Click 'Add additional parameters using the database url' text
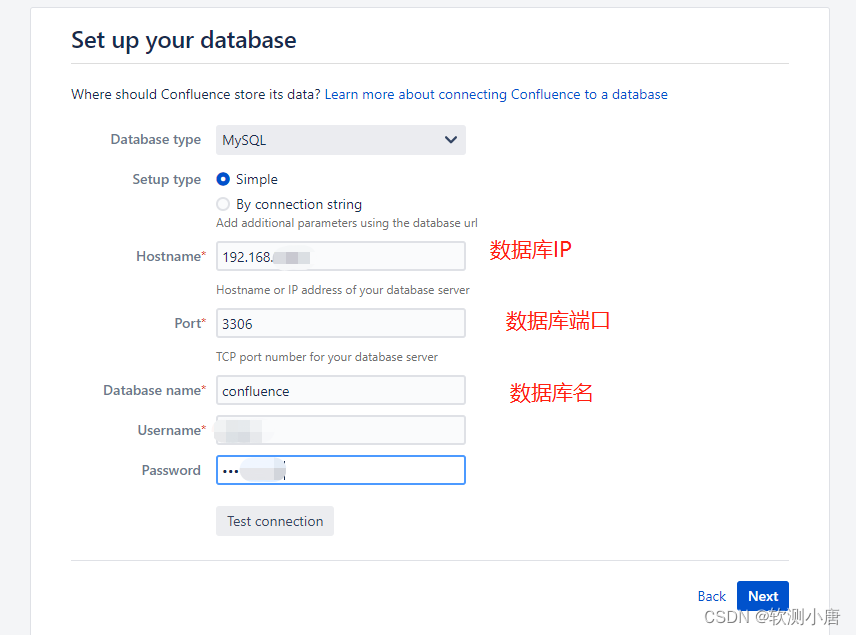The image size is (856, 635). pyautogui.click(x=347, y=223)
